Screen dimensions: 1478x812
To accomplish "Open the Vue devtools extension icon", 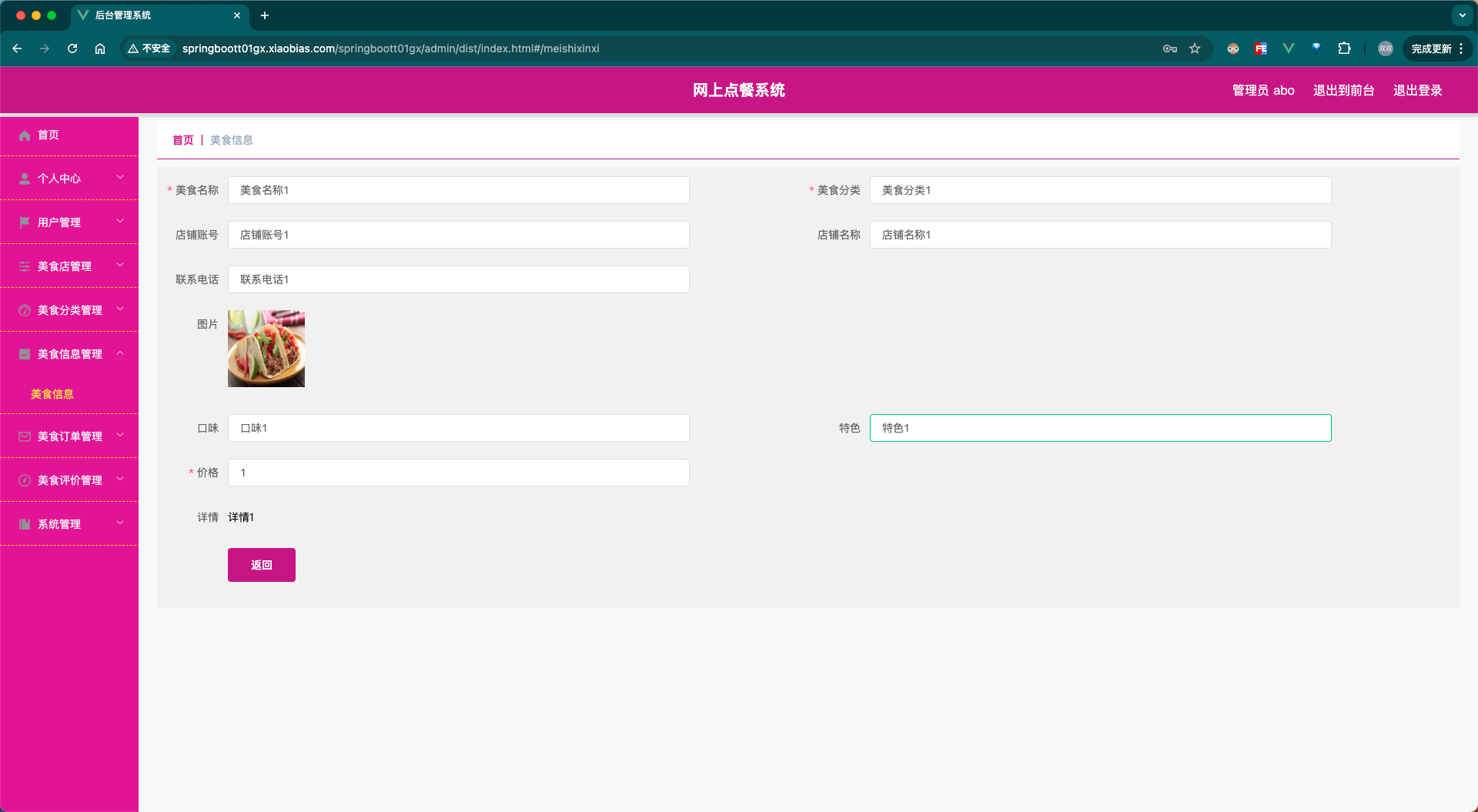I will tap(1289, 48).
